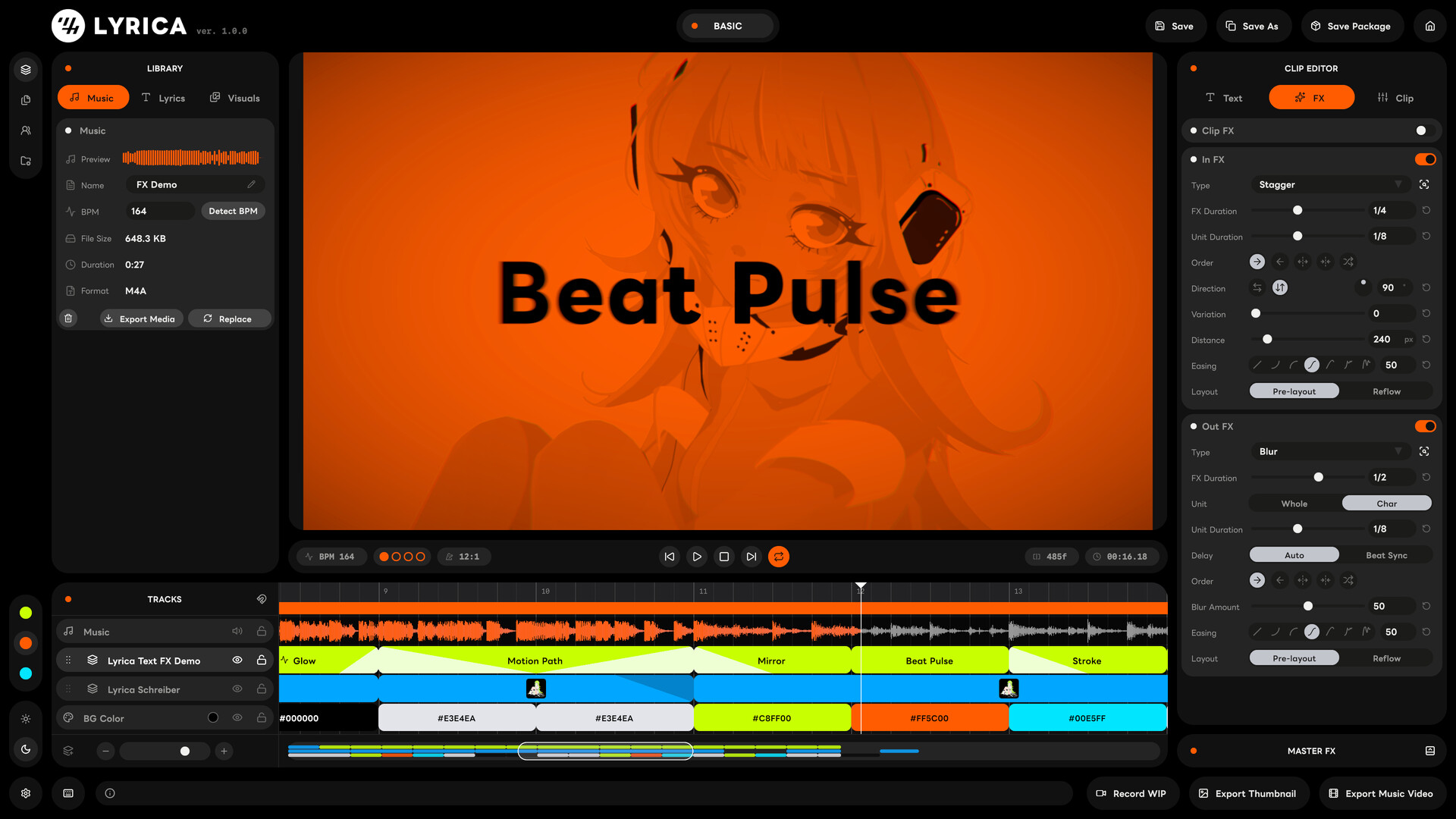Select the Beat Pulse clip on timeline
The width and height of the screenshot is (1456, 819).
click(930, 661)
